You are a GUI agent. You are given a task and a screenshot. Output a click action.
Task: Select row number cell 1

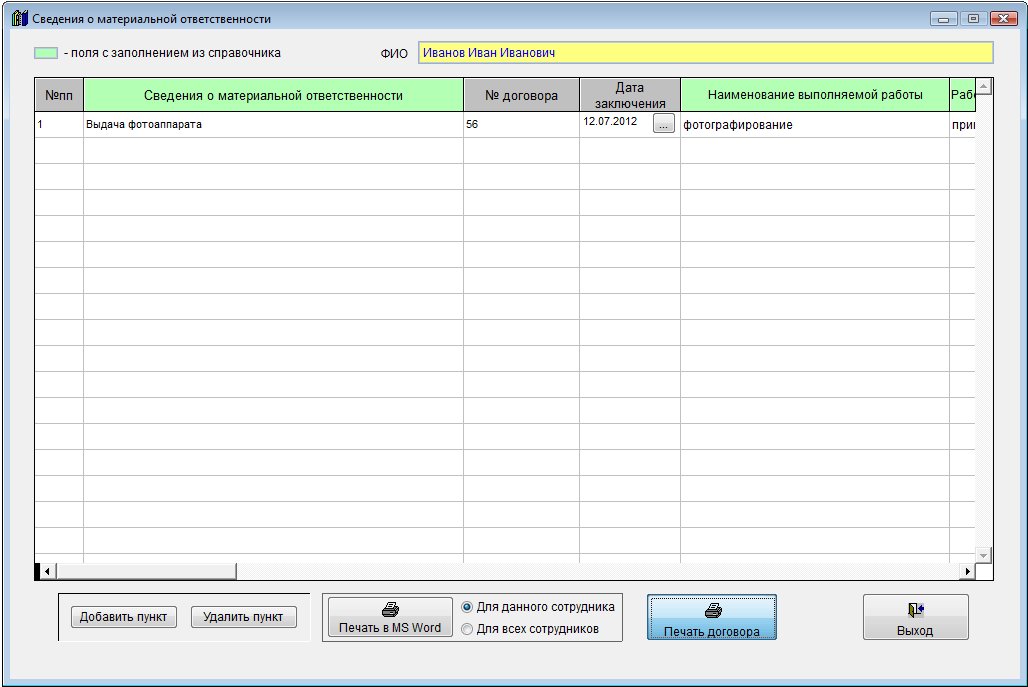coord(59,125)
